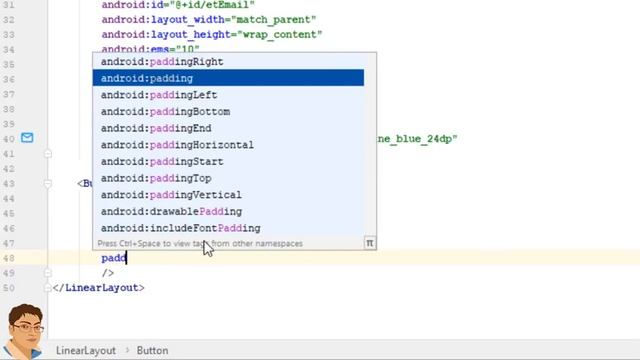Click the android:id="@+id/etEmail" line

tap(178, 5)
